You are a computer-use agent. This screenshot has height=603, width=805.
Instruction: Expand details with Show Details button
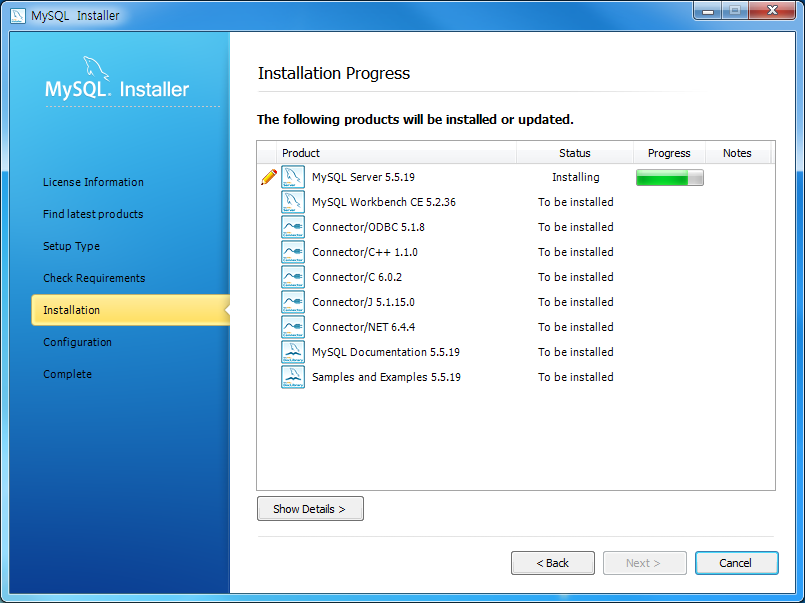click(310, 509)
